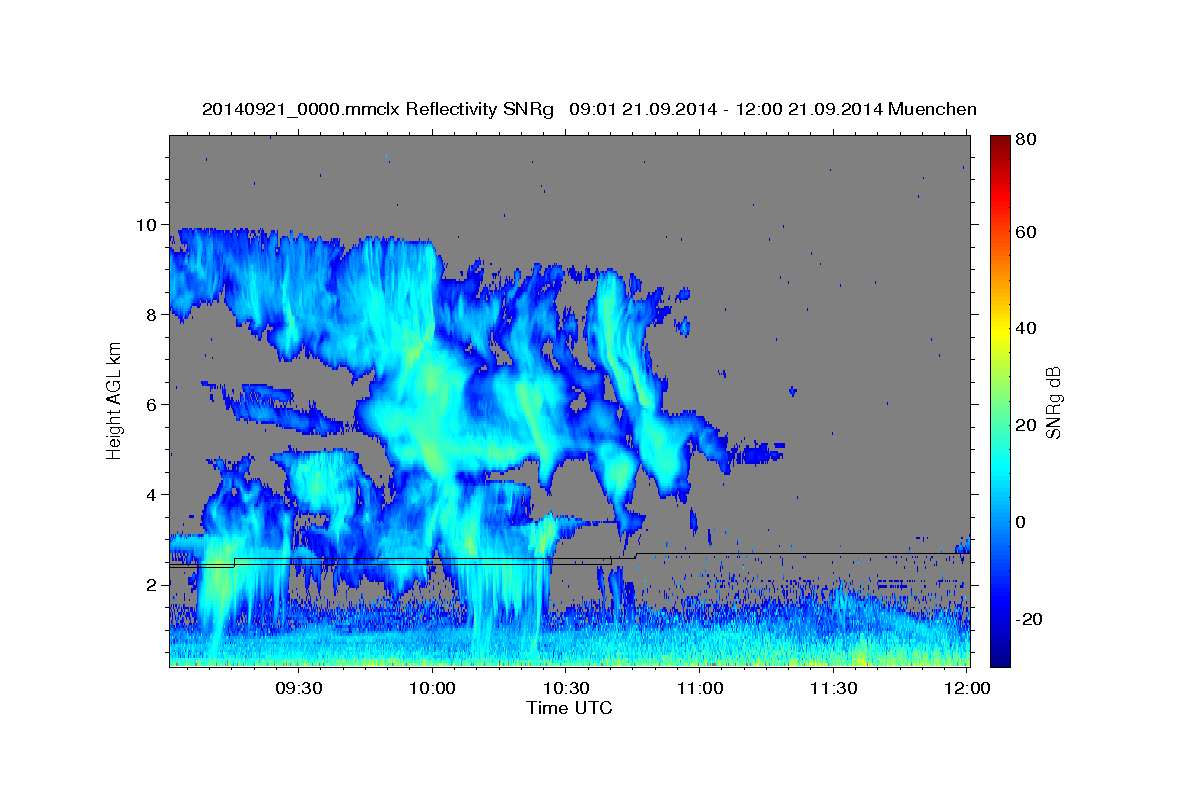The height and width of the screenshot is (800, 1200).
Task: Click the 10:30 time axis label
Action: tap(566, 689)
